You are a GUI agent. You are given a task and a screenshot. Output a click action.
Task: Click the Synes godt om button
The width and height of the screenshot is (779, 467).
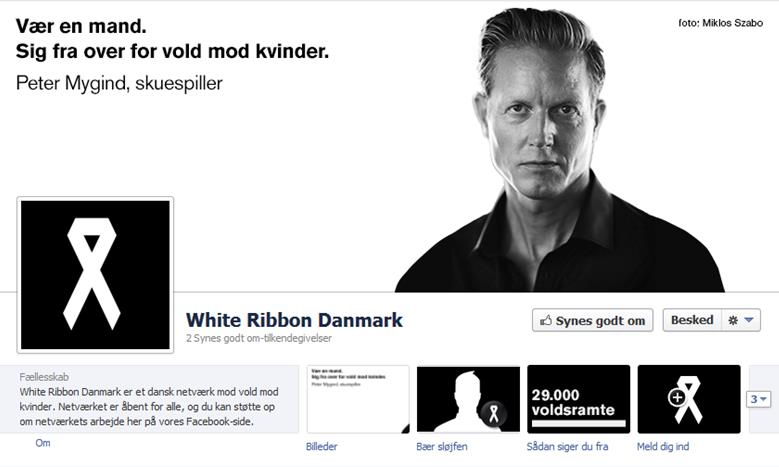coord(593,320)
